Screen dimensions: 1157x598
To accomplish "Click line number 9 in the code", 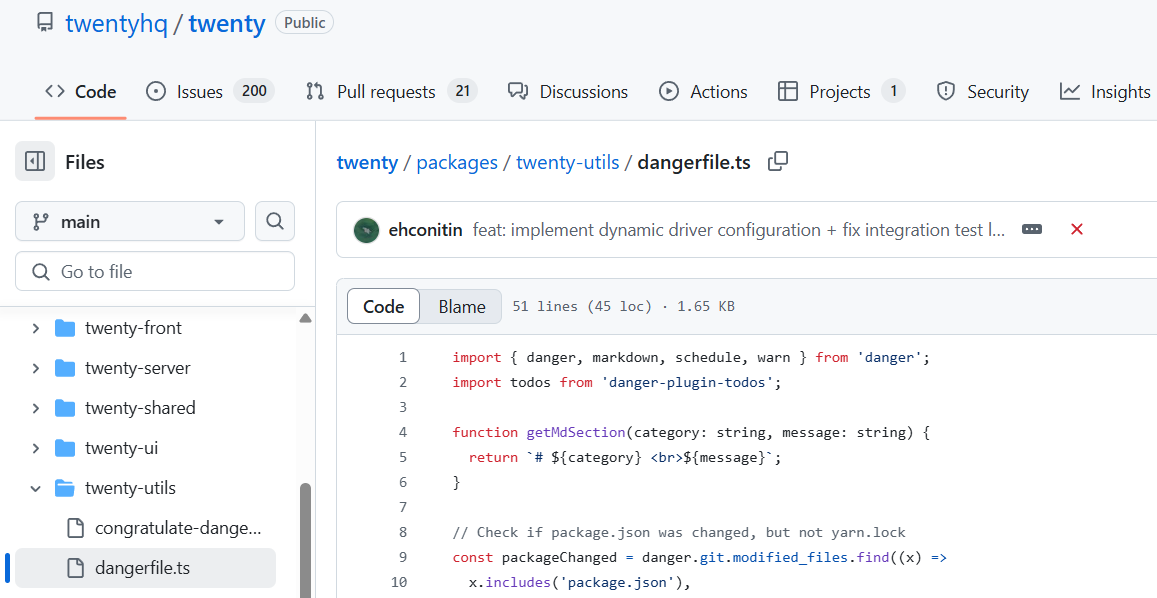I will (403, 557).
